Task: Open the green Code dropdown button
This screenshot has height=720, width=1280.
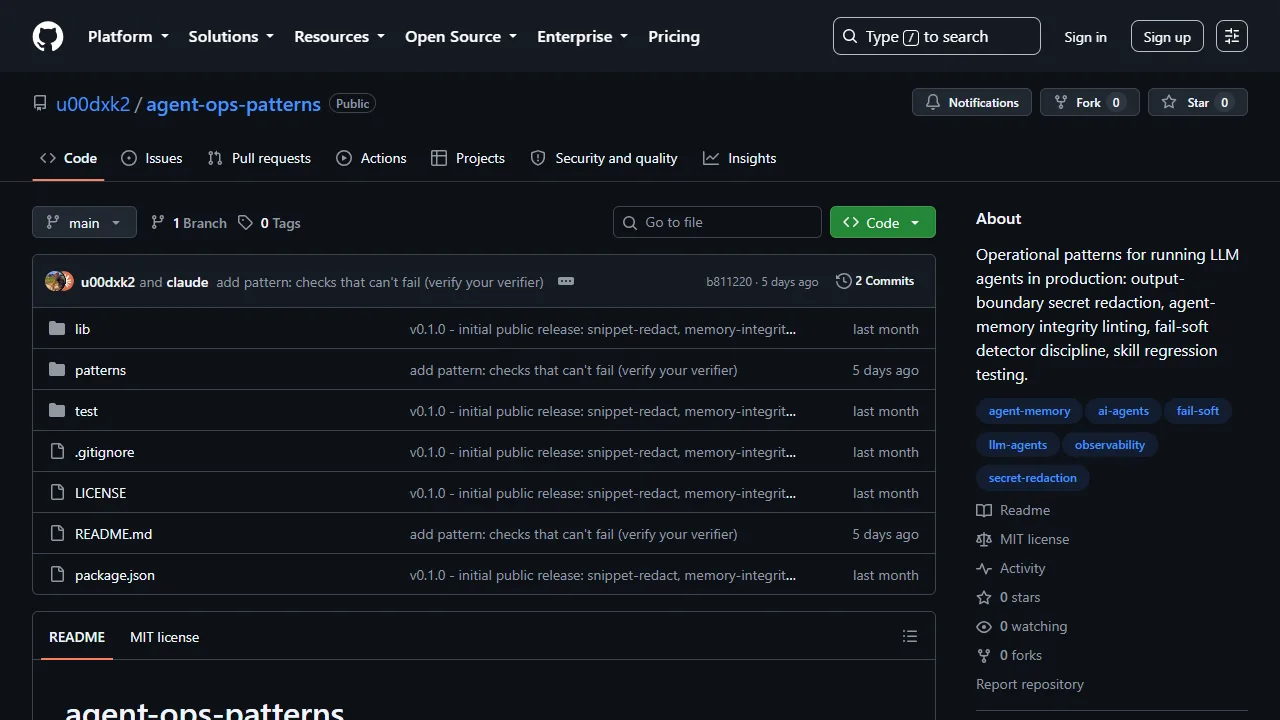Action: (883, 223)
